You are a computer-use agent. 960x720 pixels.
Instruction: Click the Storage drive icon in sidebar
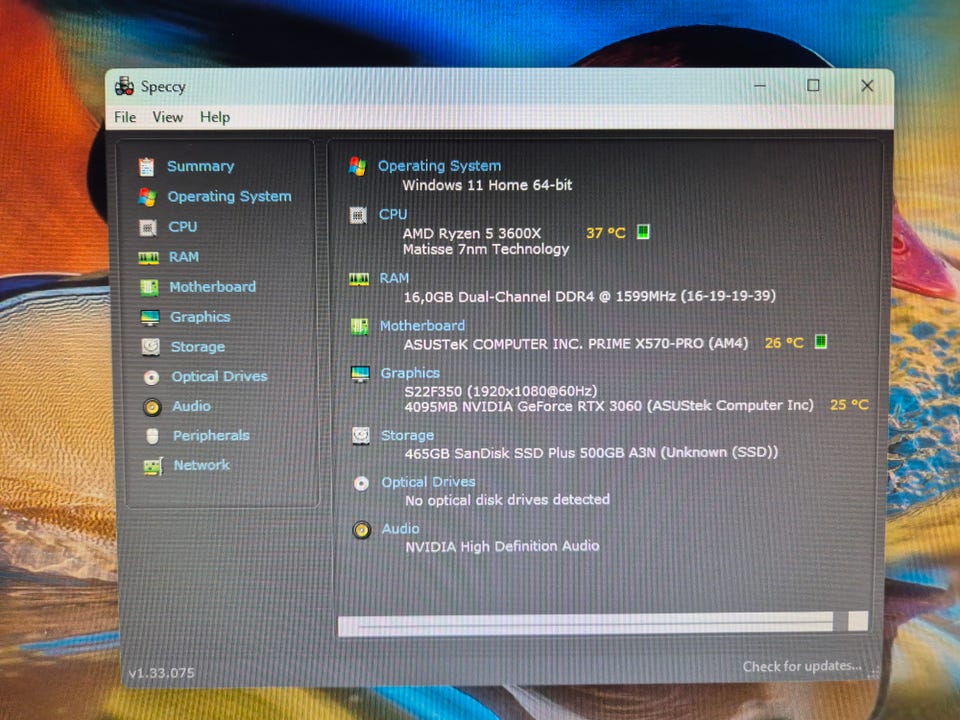150,347
